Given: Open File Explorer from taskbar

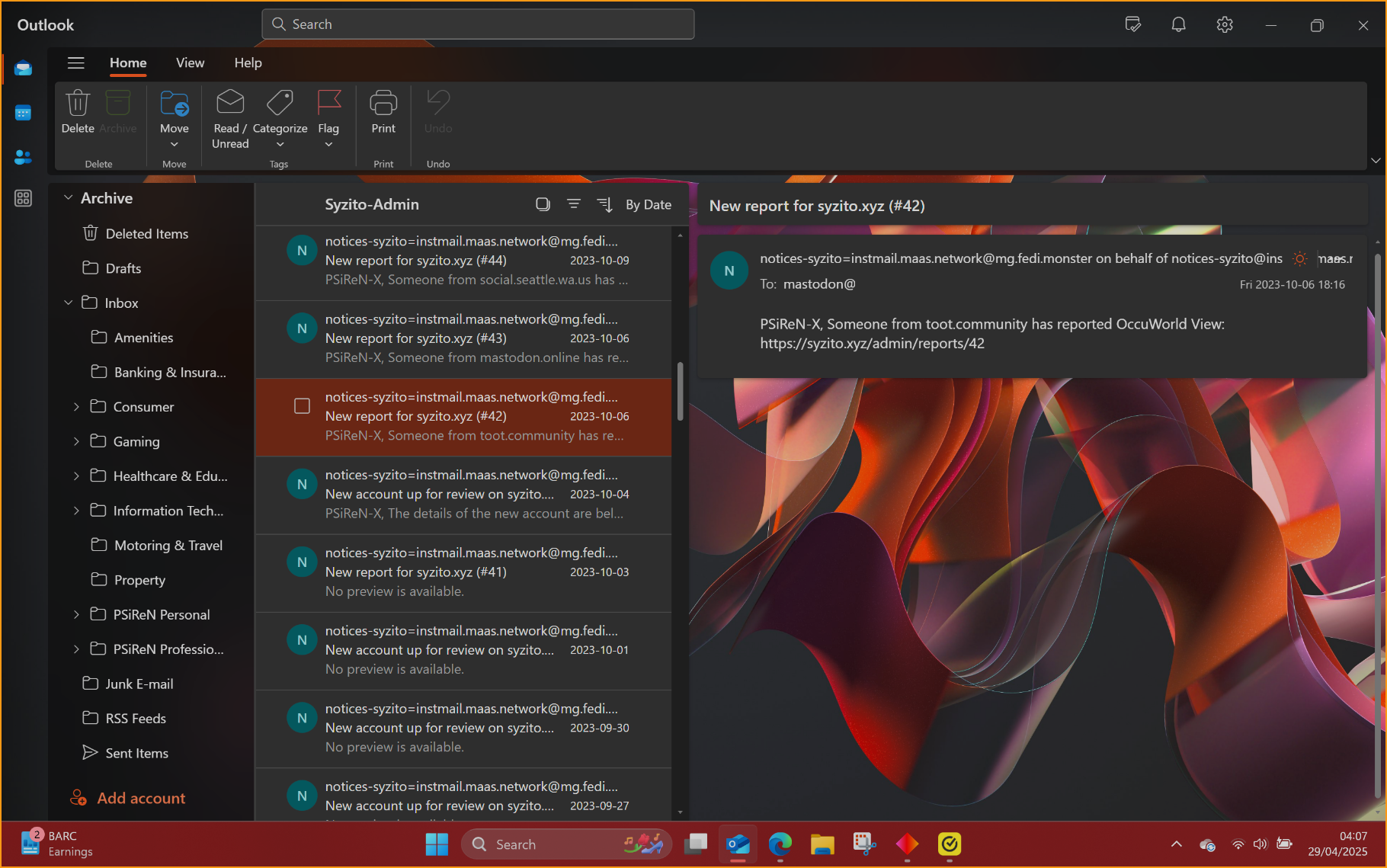Looking at the screenshot, I should point(822,844).
